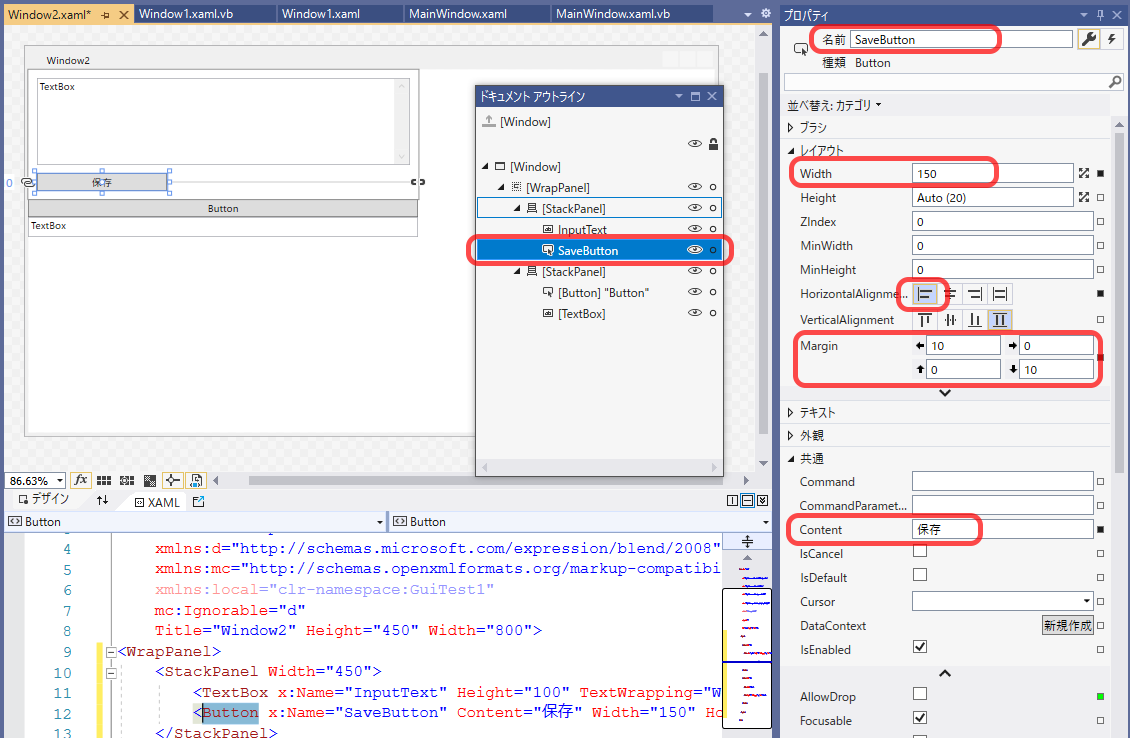Toggle the fx effects button in designer toolbar
Viewport: 1132px width, 738px height.
81,480
